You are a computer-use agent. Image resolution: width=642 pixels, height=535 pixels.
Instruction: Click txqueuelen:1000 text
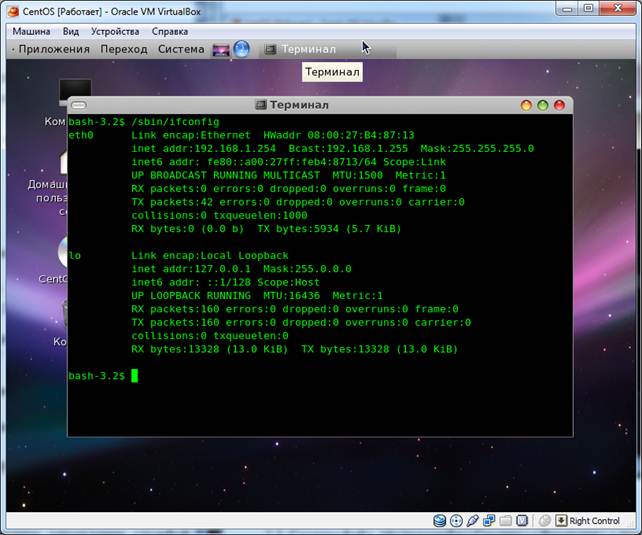(260, 215)
